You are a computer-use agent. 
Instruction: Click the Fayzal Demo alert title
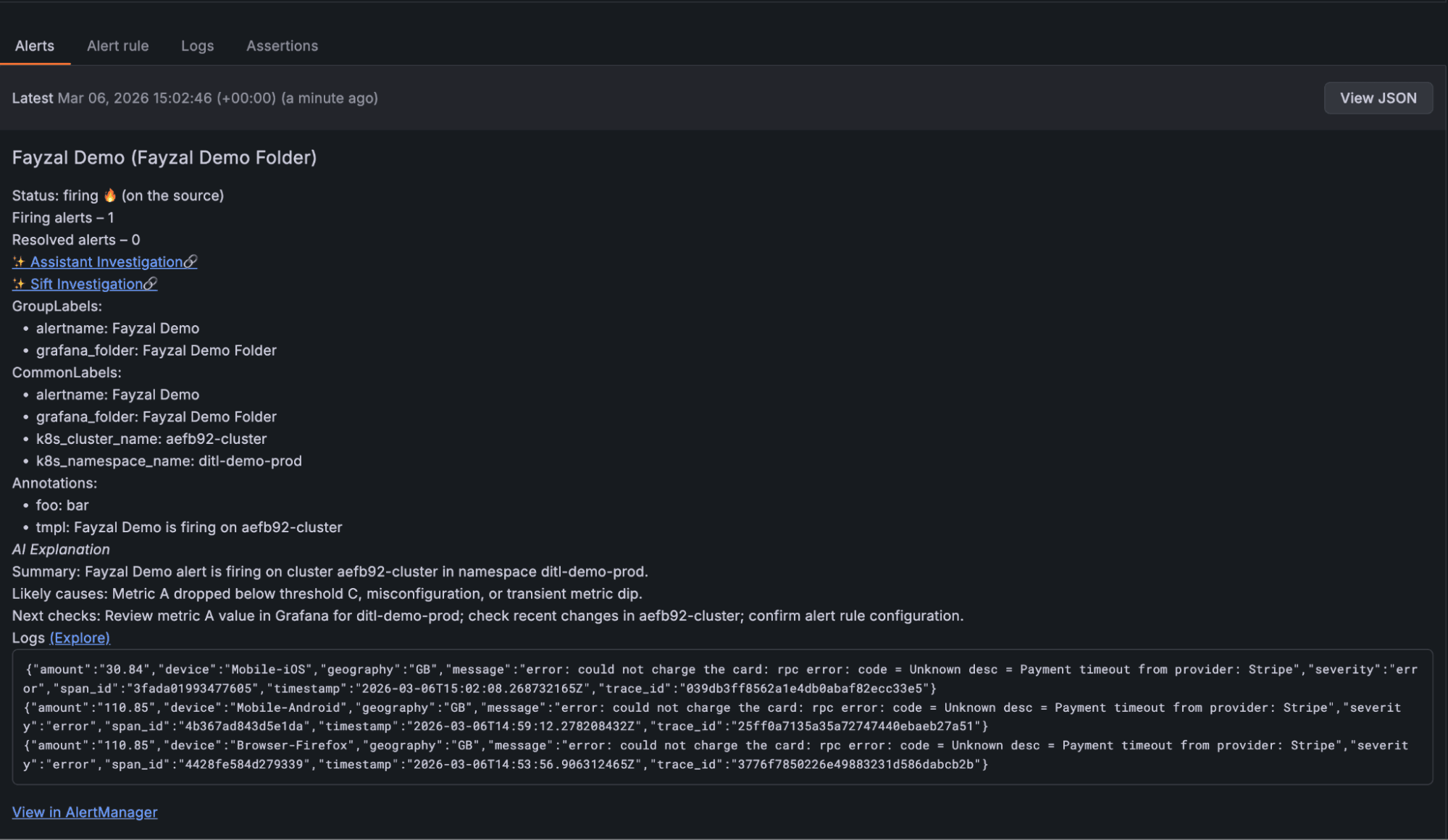tap(164, 157)
